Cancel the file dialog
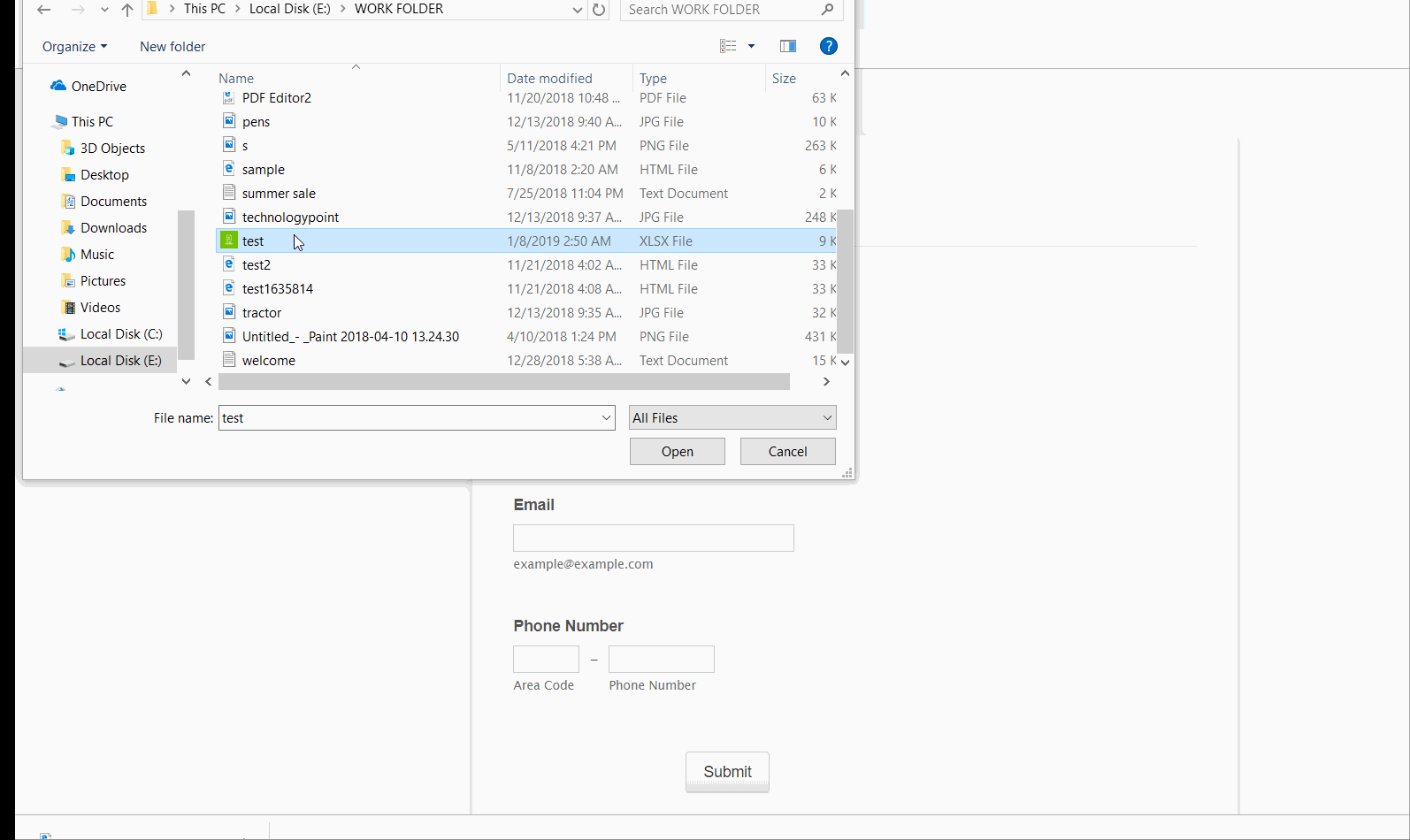Viewport: 1410px width, 840px height. click(x=787, y=451)
